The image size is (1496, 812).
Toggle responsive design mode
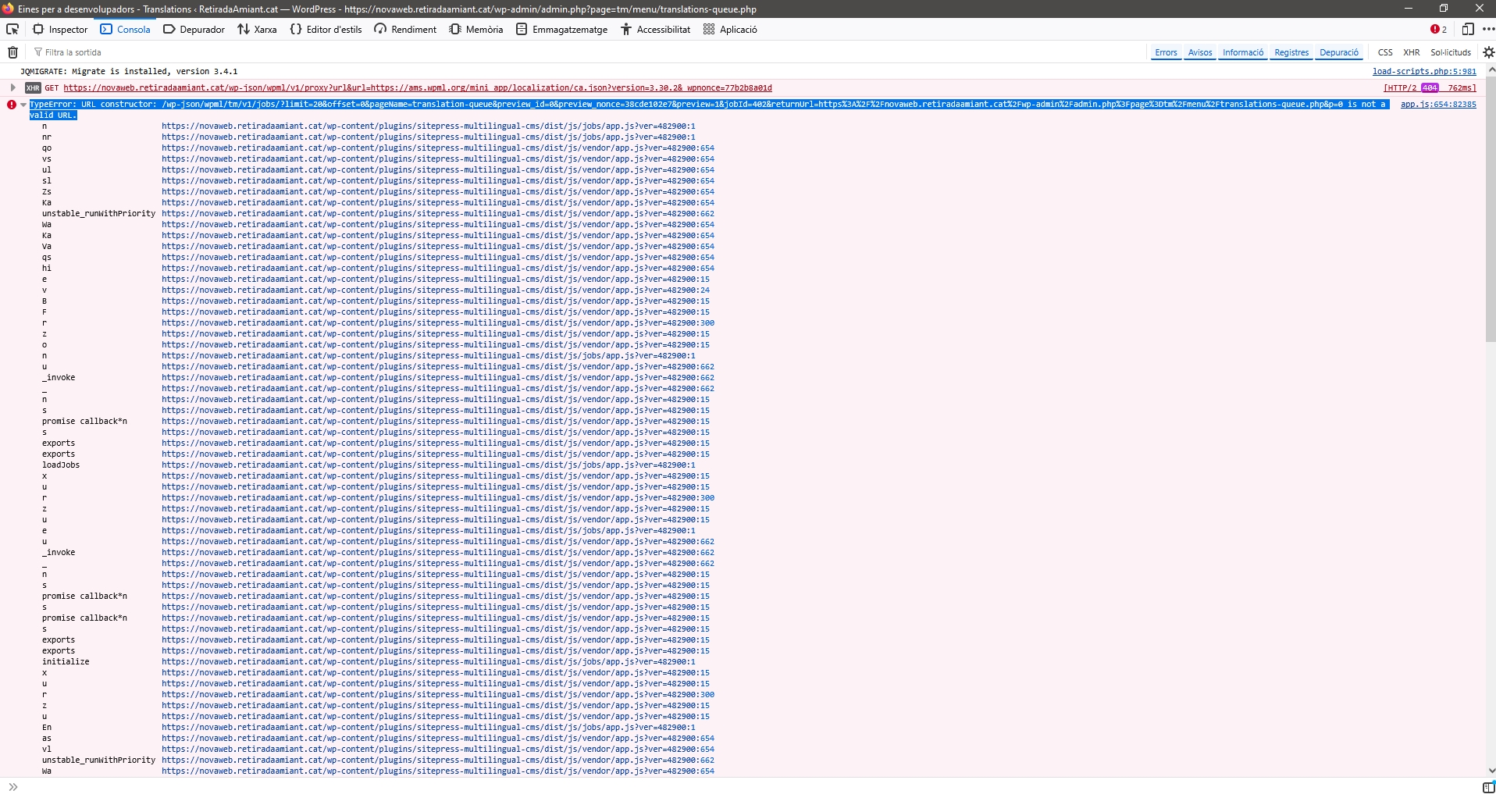[x=1468, y=30]
